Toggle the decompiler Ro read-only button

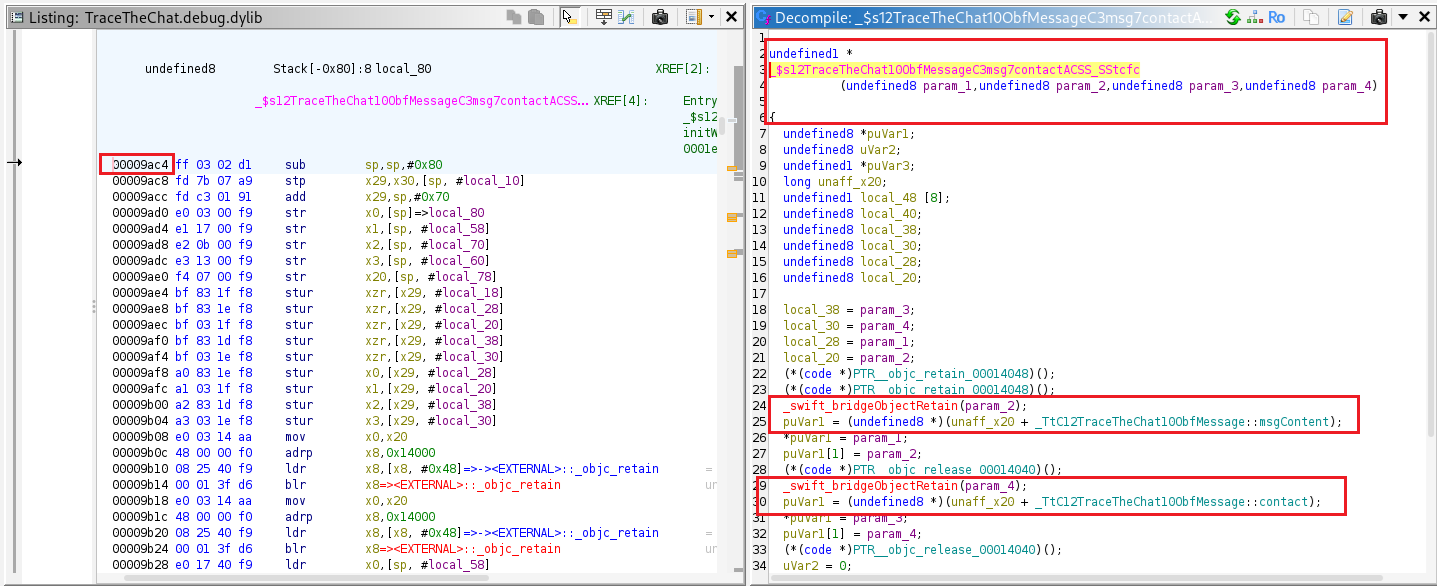click(x=1276, y=17)
